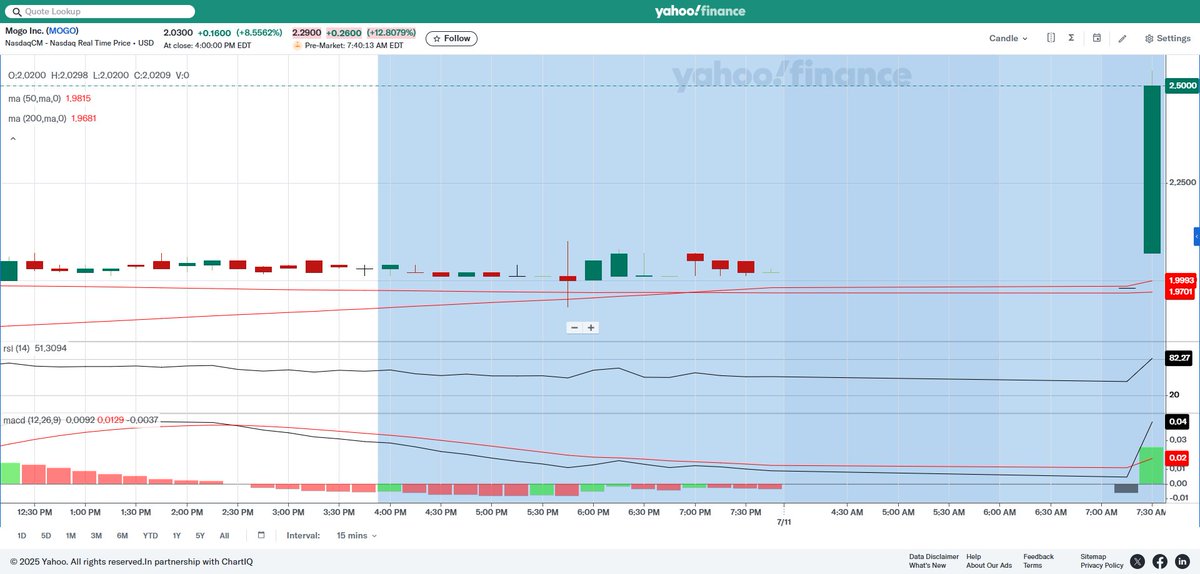Viewport: 1200px width, 574px height.
Task: Select the 1M range
Action: (71, 535)
